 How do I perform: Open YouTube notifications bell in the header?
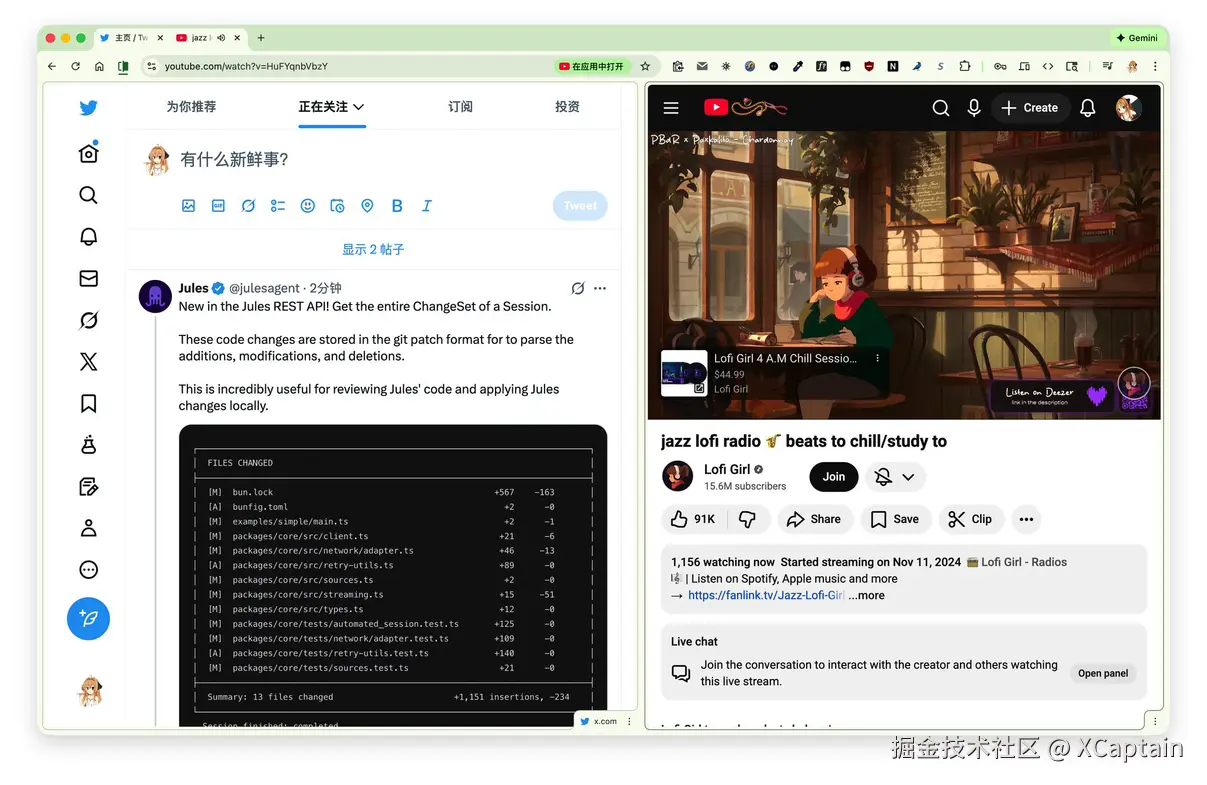[x=1087, y=107]
